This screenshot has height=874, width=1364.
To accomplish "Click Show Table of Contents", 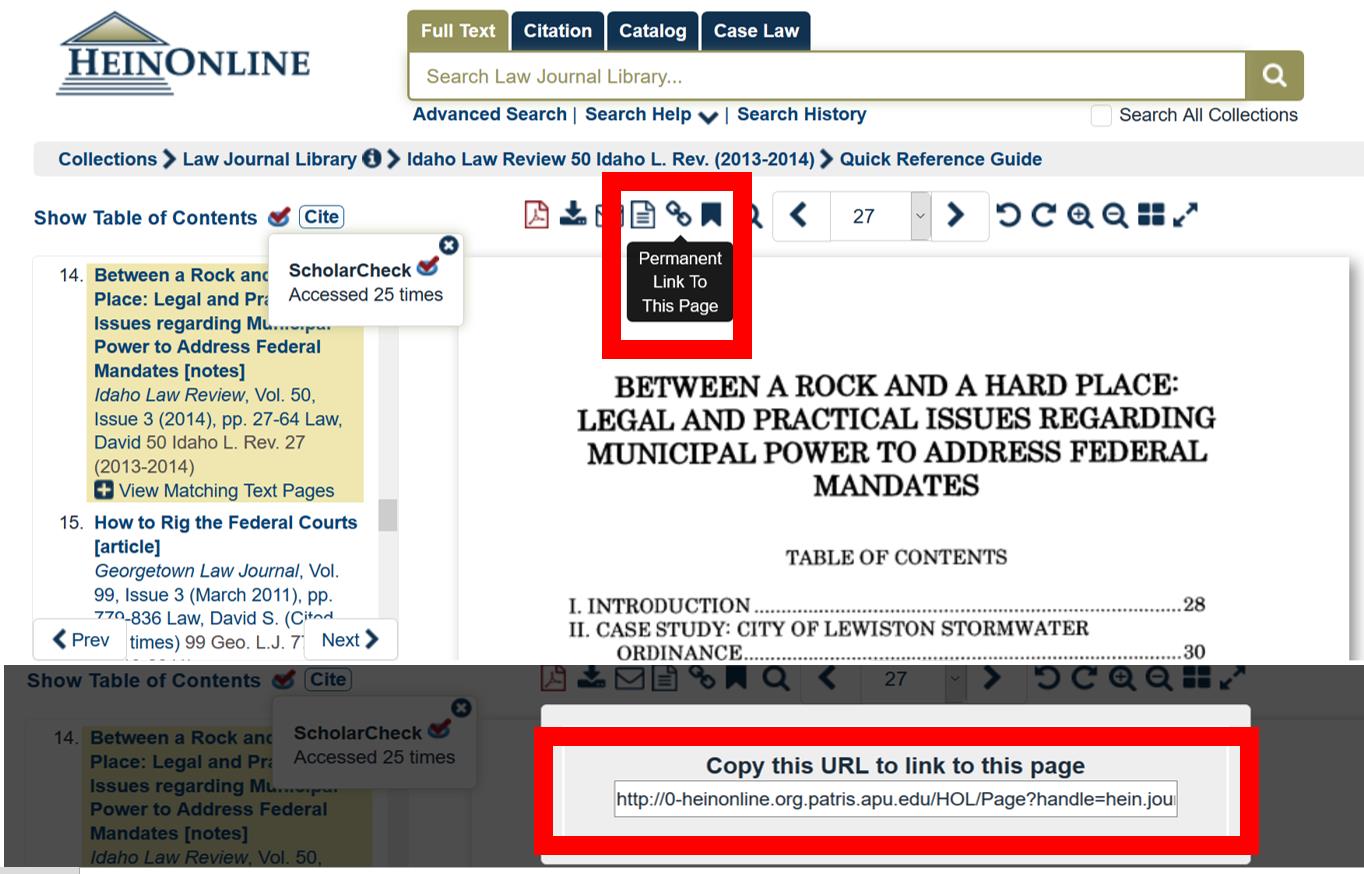I will point(145,217).
